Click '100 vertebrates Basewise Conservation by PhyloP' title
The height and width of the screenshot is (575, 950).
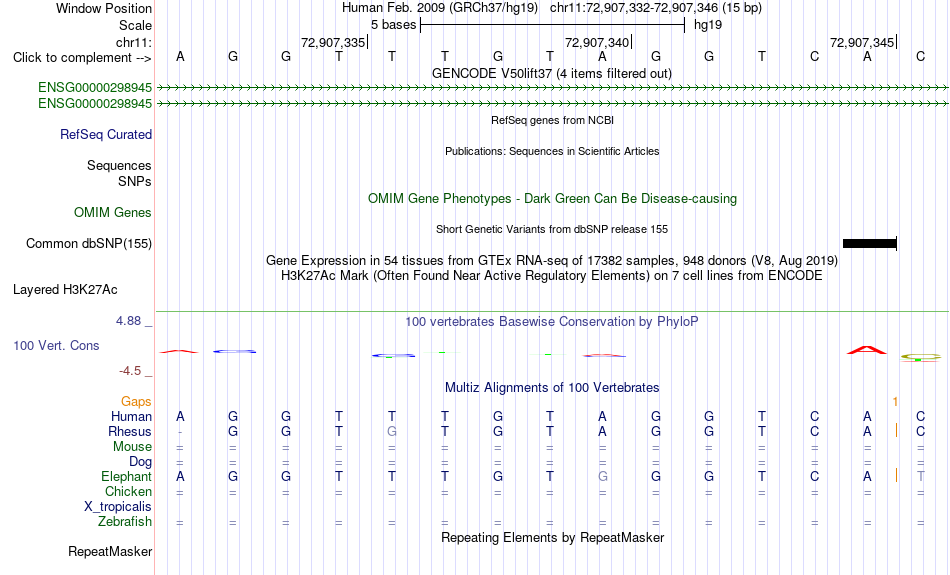[x=552, y=322]
